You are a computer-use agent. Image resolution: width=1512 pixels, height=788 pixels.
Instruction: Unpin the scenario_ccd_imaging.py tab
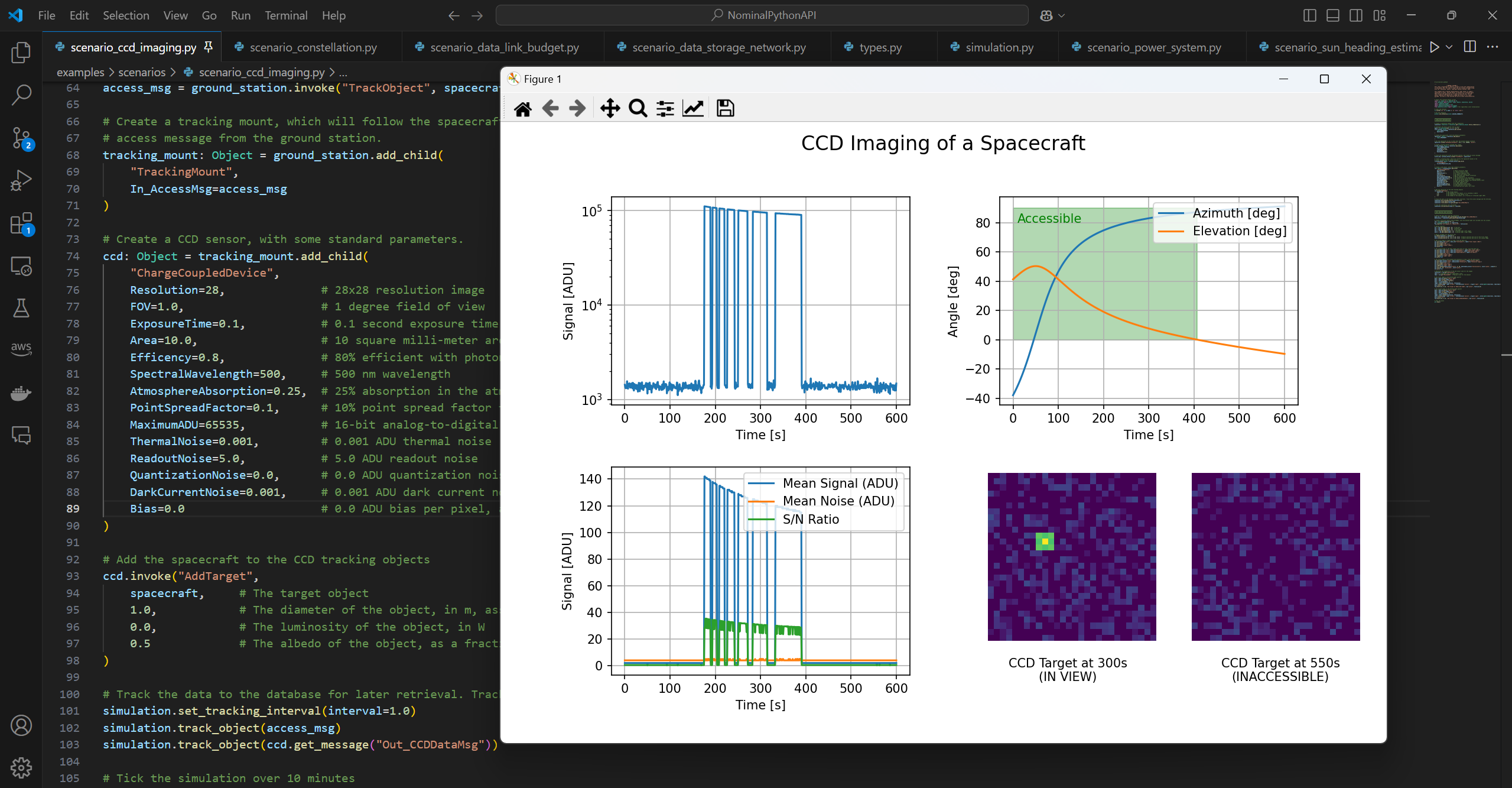(208, 47)
